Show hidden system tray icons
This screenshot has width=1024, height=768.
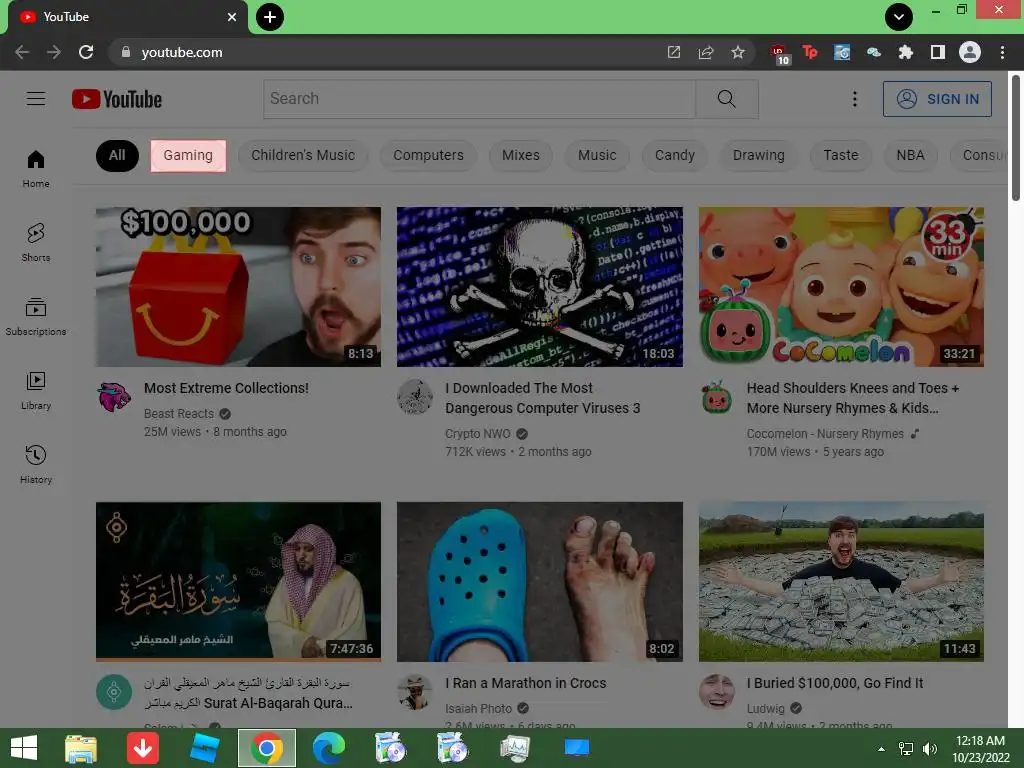point(882,748)
